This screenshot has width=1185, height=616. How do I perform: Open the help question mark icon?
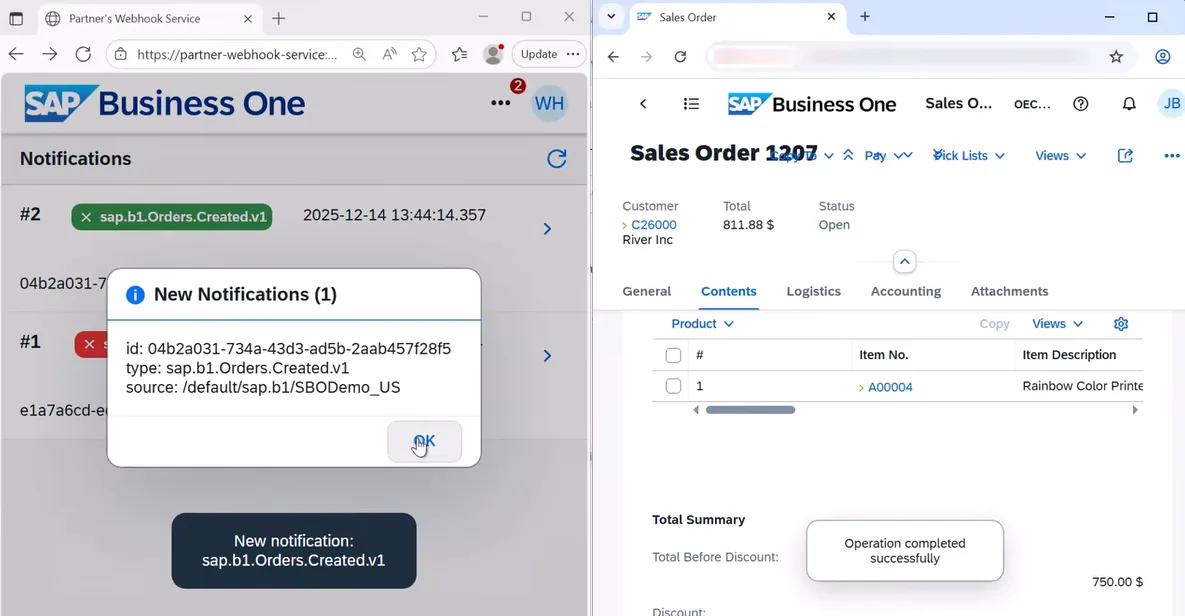(x=1080, y=104)
